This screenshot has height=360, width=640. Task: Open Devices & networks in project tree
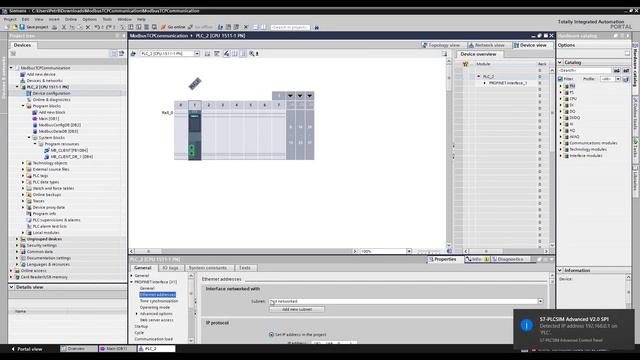[44, 81]
